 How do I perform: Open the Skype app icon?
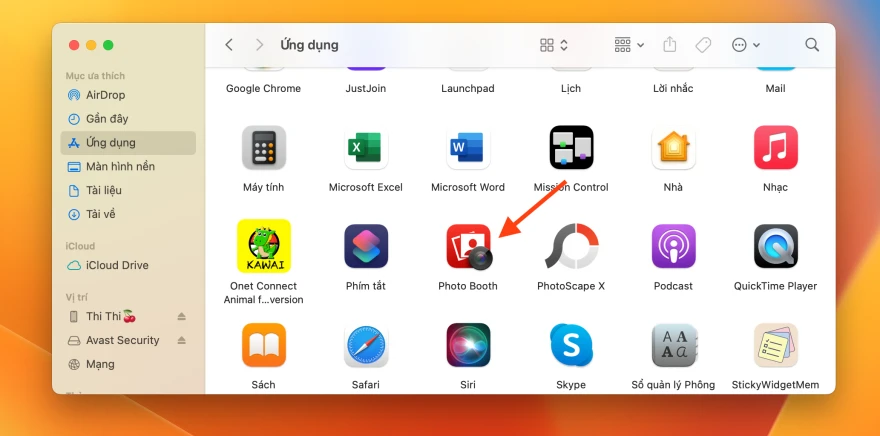(571, 345)
